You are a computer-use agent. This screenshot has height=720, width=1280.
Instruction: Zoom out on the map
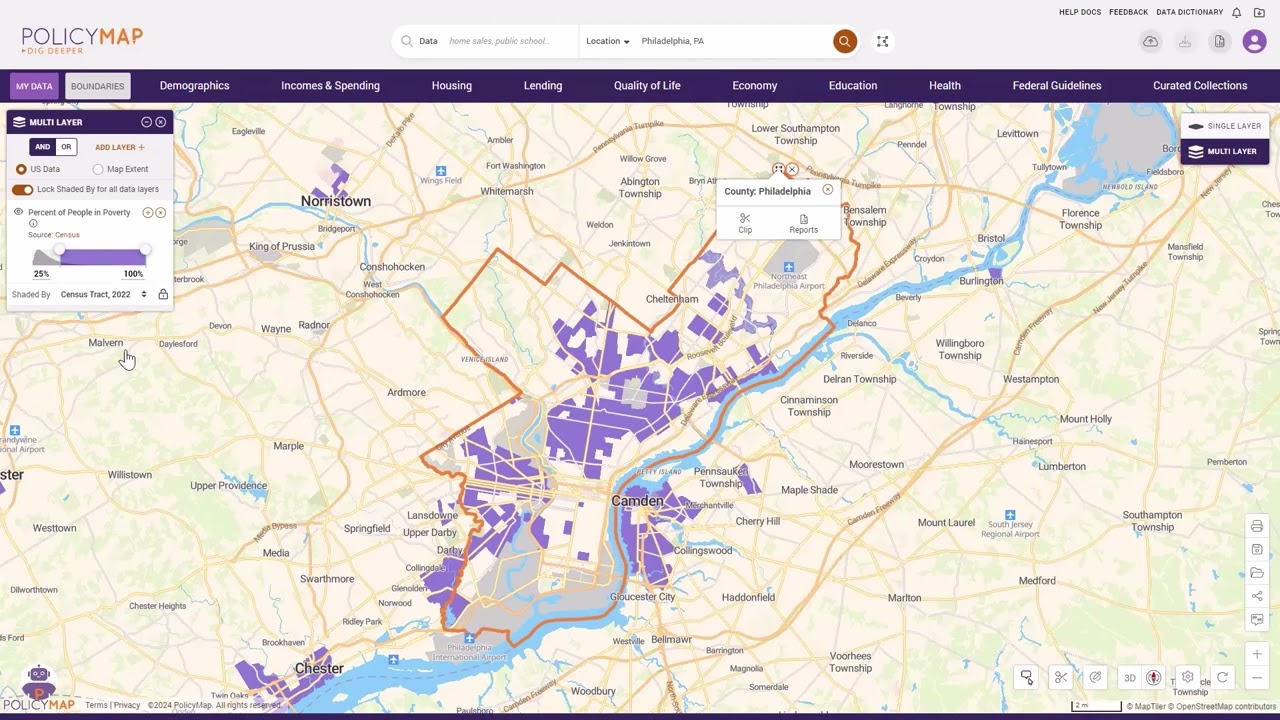click(x=1257, y=678)
